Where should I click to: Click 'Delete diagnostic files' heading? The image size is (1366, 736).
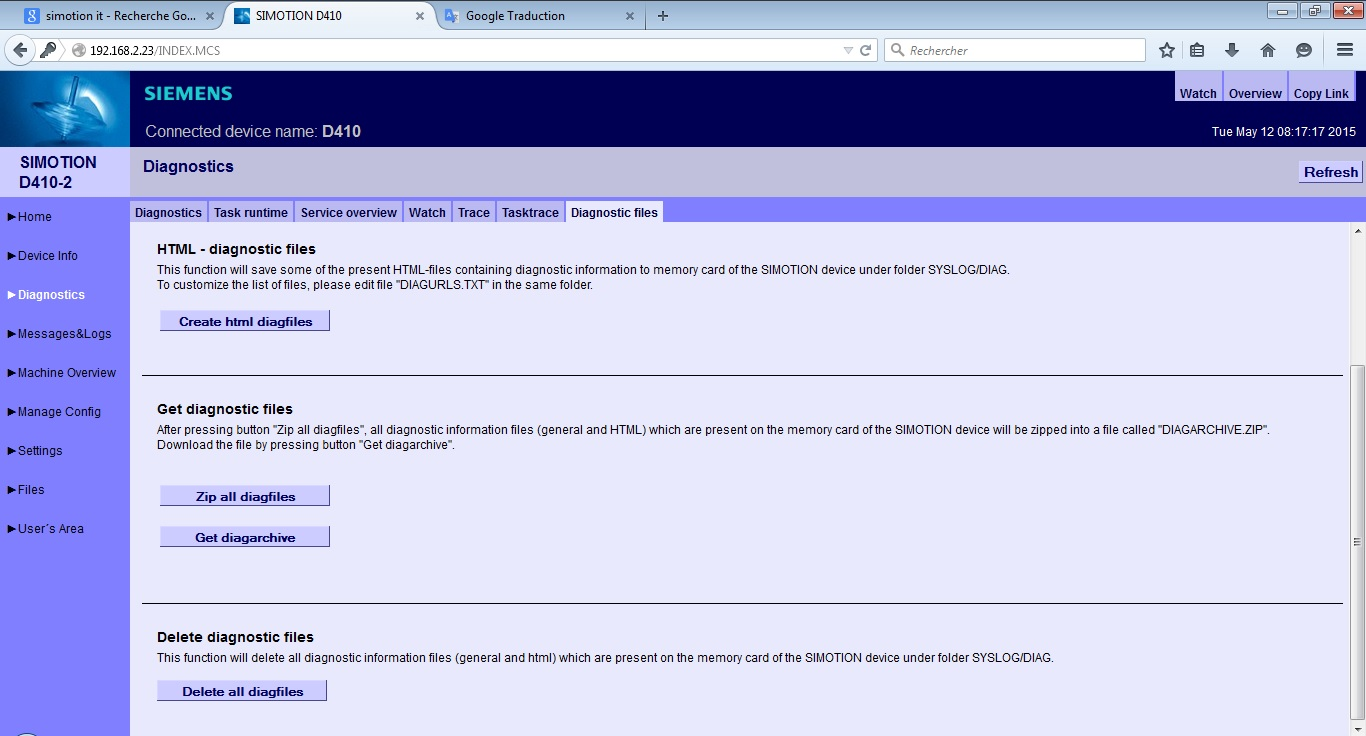tap(235, 637)
